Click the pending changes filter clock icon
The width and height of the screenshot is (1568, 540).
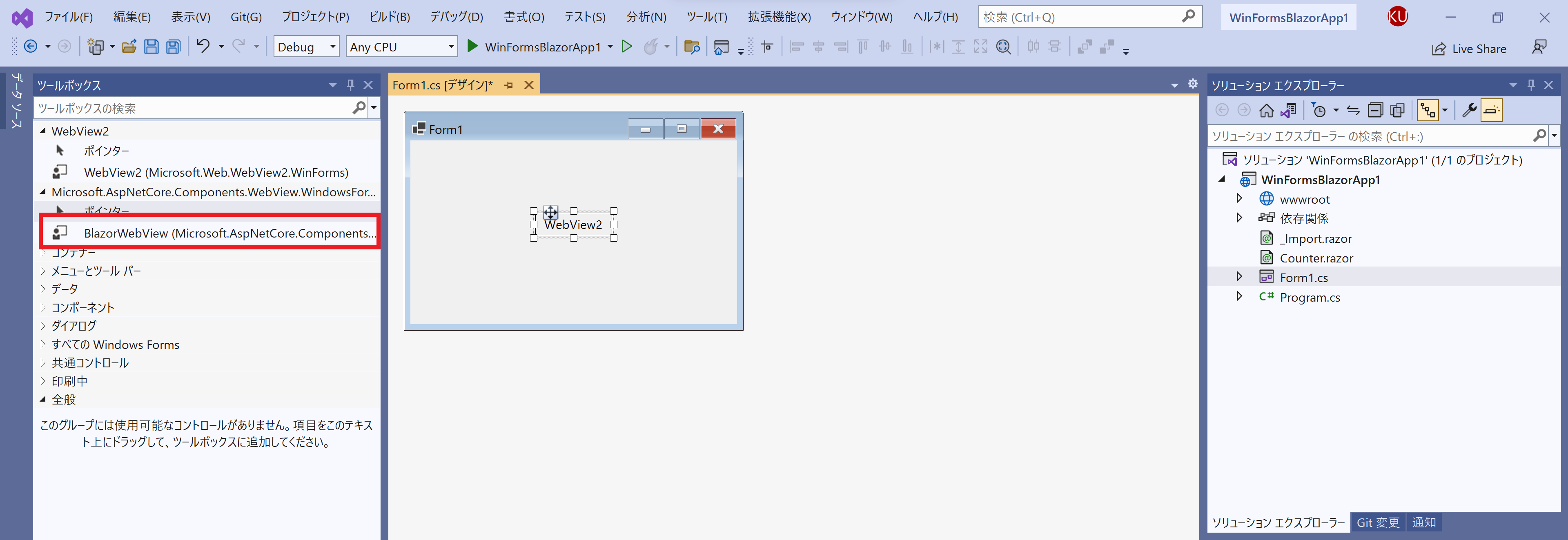pos(1319,110)
